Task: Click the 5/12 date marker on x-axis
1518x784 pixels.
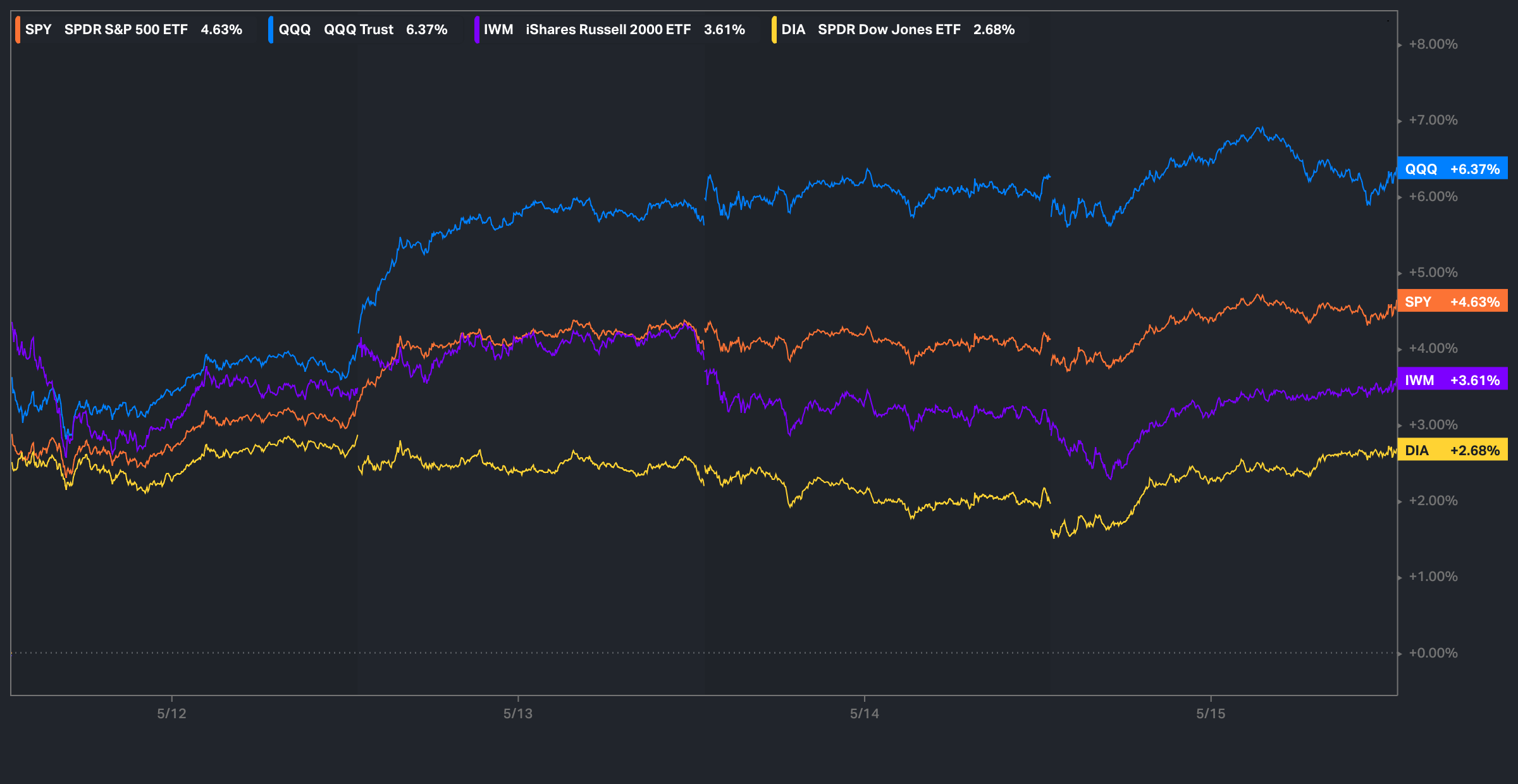Action: [x=171, y=714]
